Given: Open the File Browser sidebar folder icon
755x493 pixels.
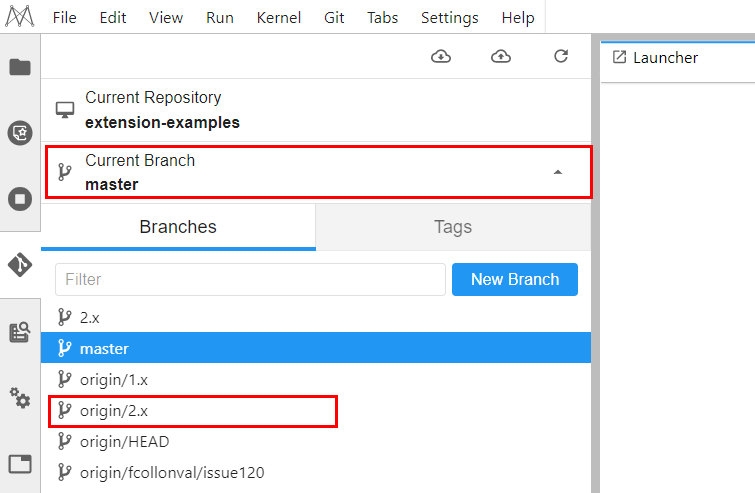Looking at the screenshot, I should click(20, 66).
